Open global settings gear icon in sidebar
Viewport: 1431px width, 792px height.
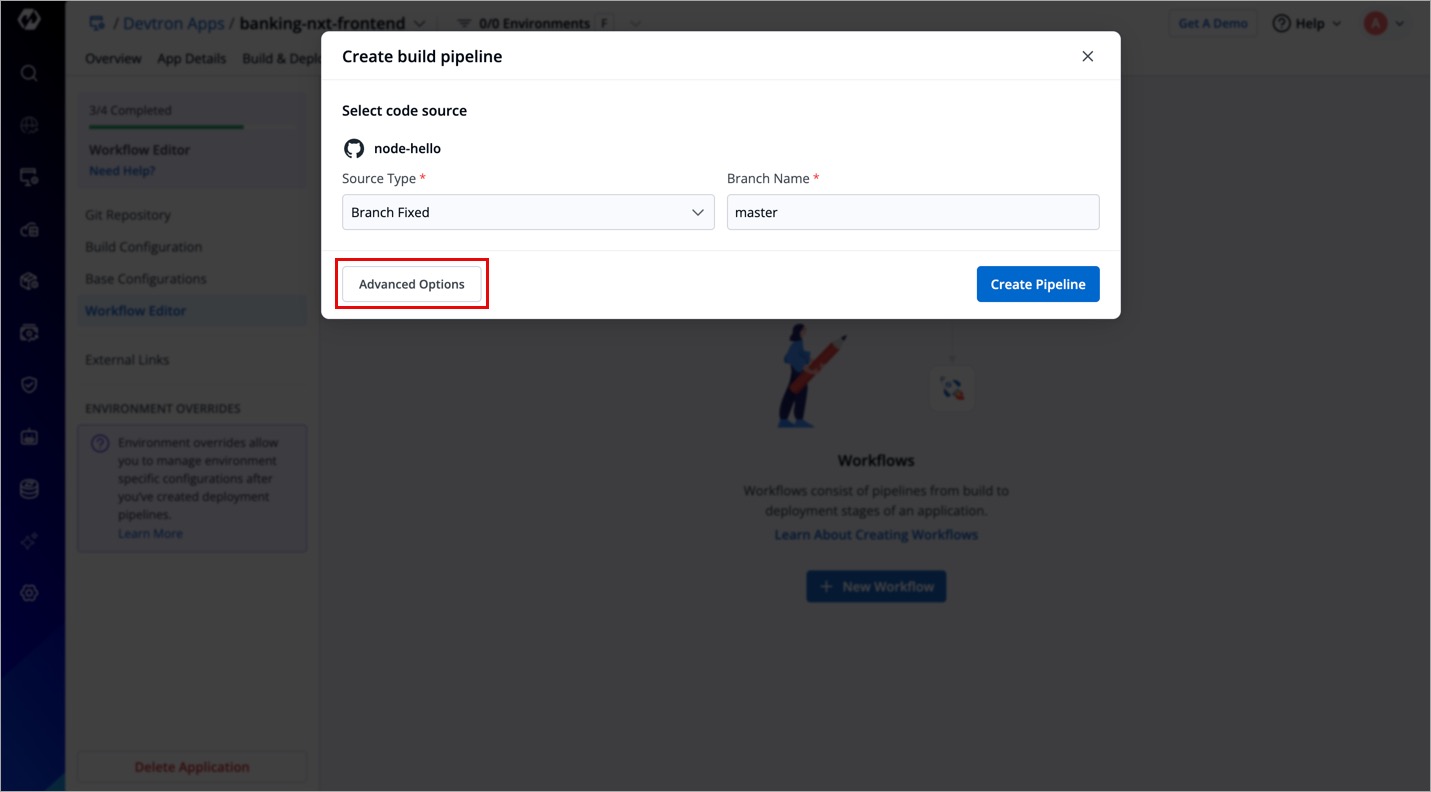[29, 594]
